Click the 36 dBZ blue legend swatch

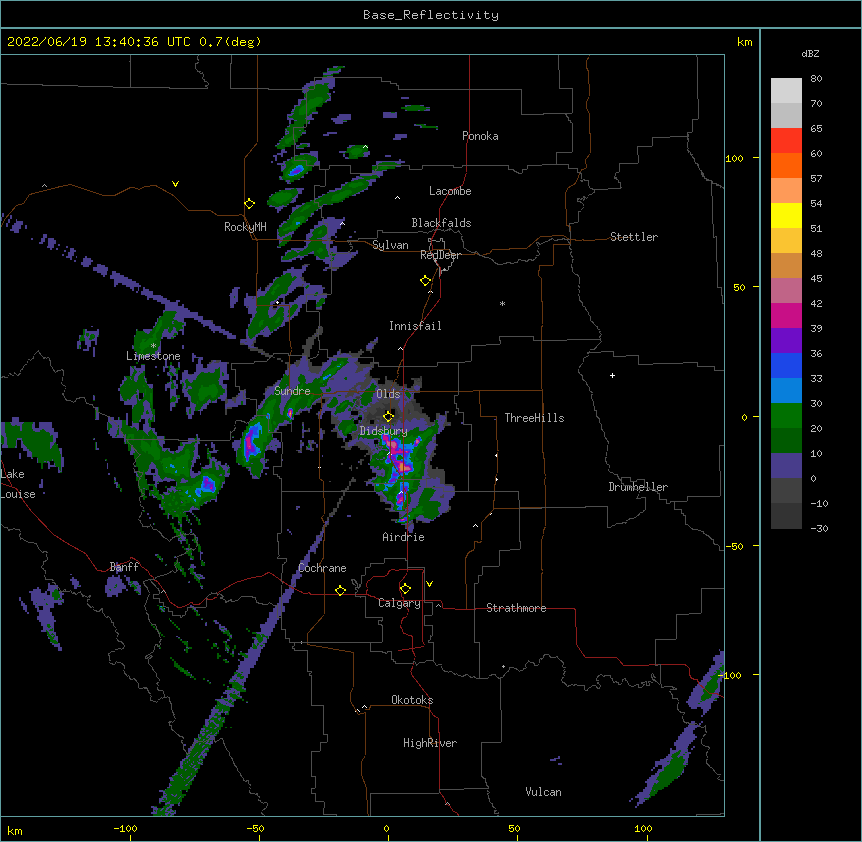click(786, 365)
